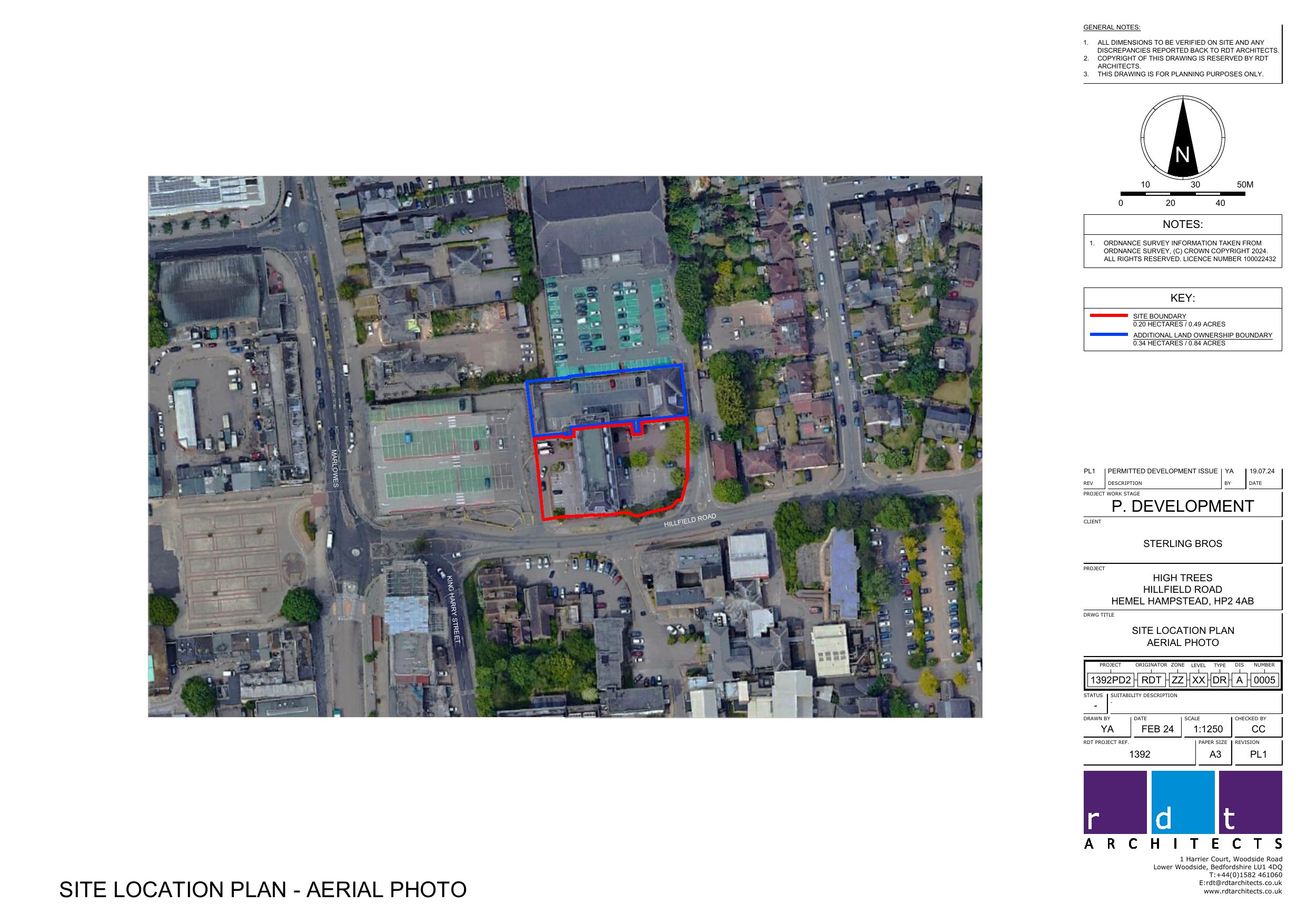Click the purple 'r' logo square
Viewport: 1307px width, 924px height.
click(1114, 802)
